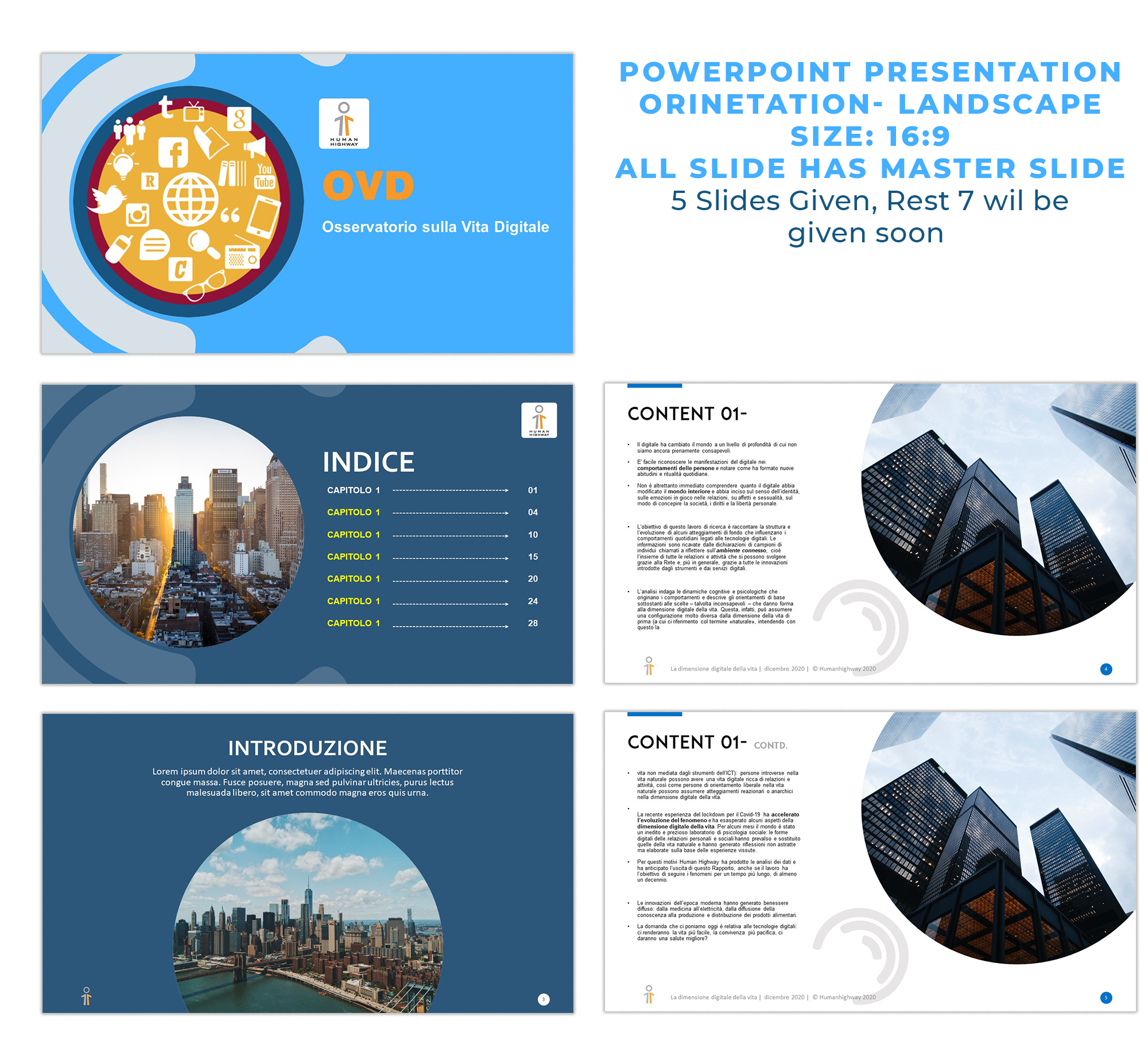Click the Human Highway logo on Indice slide
This screenshot has height=1044, width=1148.
[x=538, y=420]
